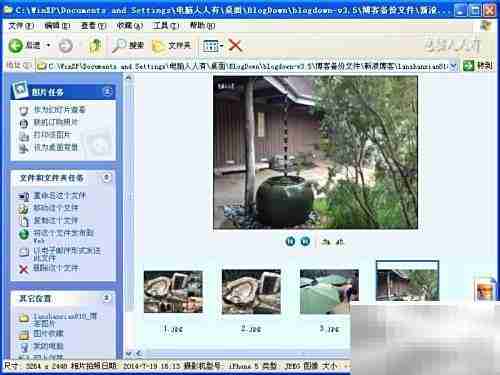Open 我的电脑 link
Screen dimensions: 500x375
48,346
